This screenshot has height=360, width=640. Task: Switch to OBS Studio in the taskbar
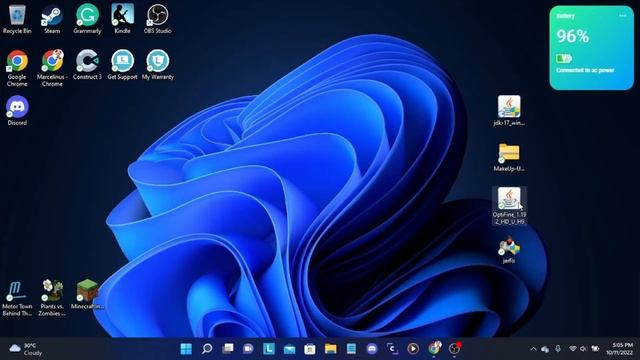[455, 349]
